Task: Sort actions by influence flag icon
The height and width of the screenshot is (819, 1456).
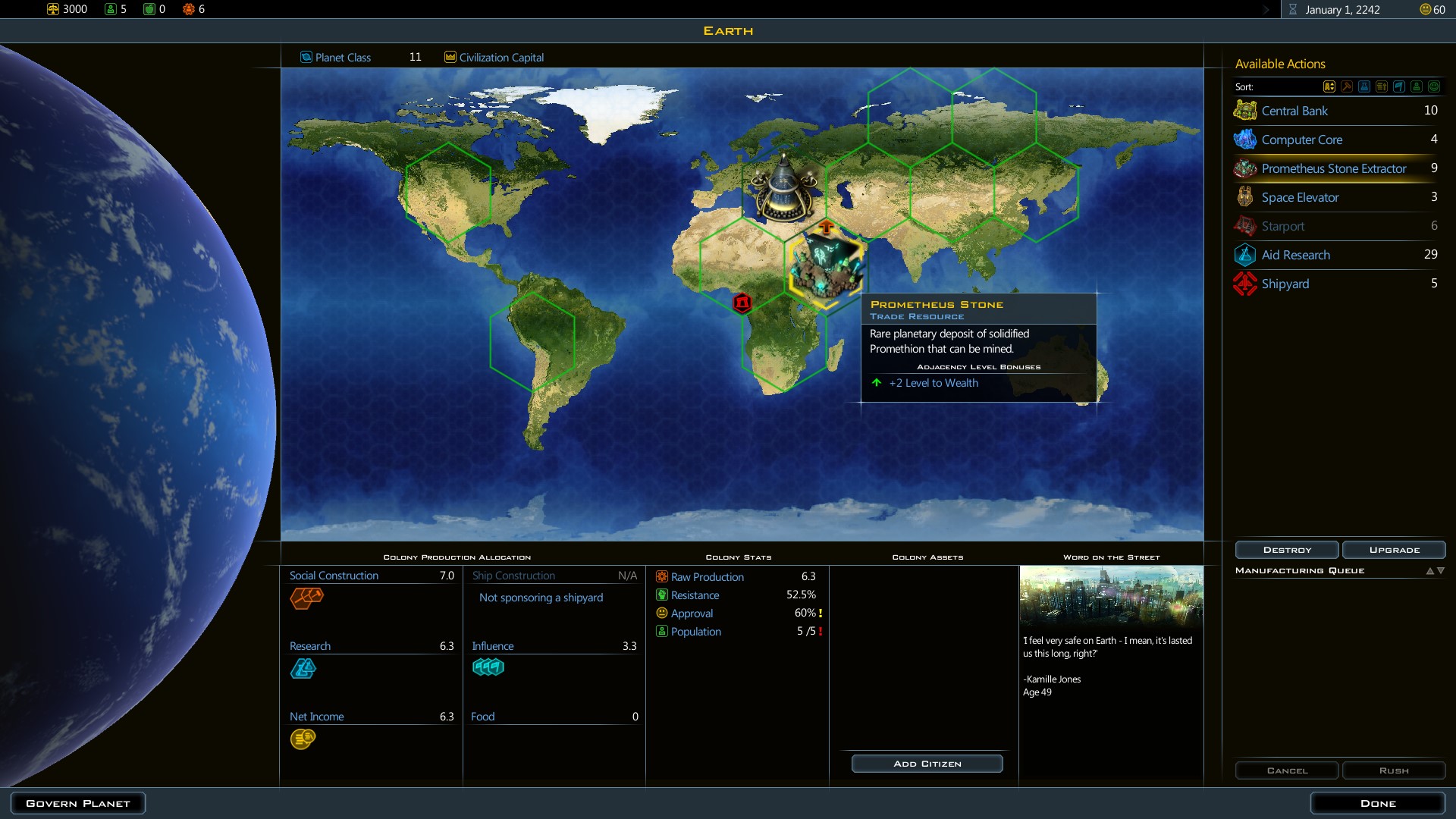Action: coord(1399,86)
